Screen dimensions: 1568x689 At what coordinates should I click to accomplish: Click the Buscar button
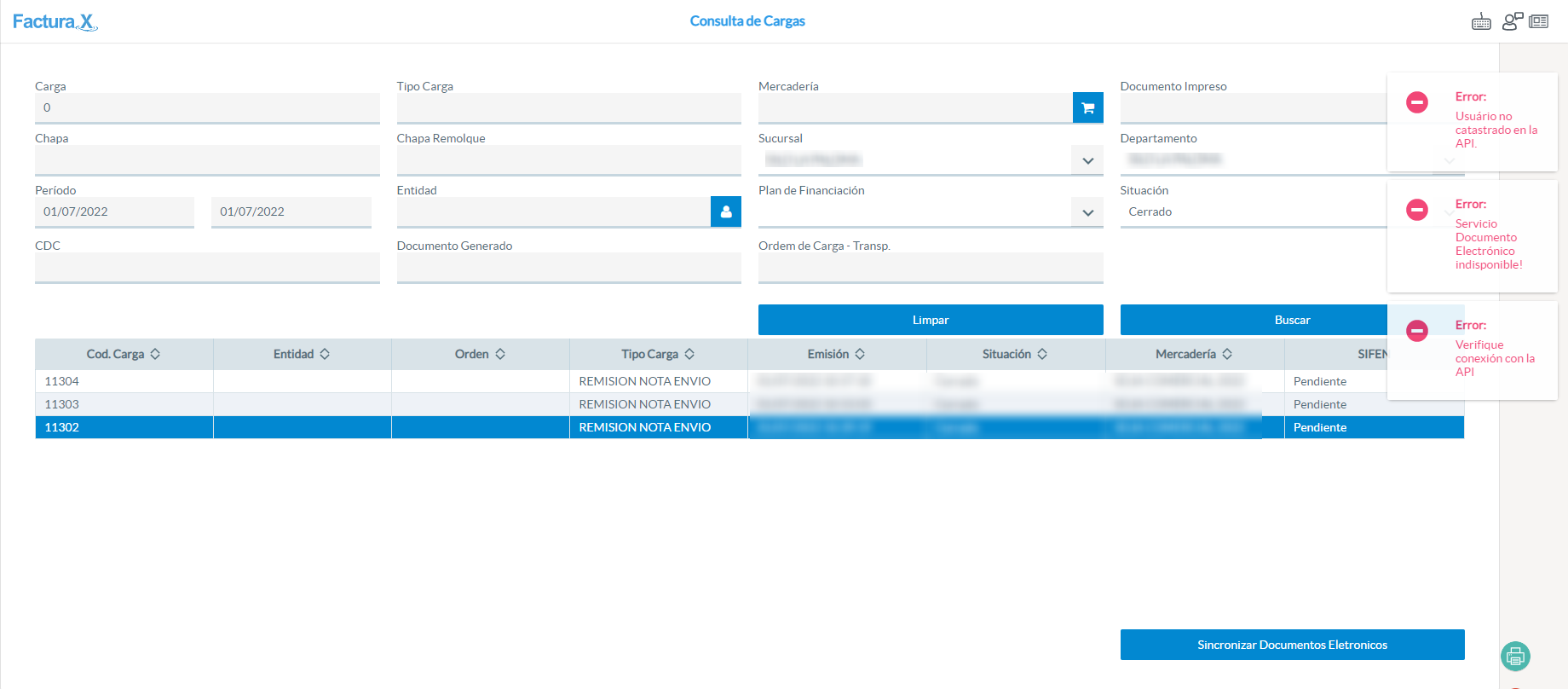1292,320
